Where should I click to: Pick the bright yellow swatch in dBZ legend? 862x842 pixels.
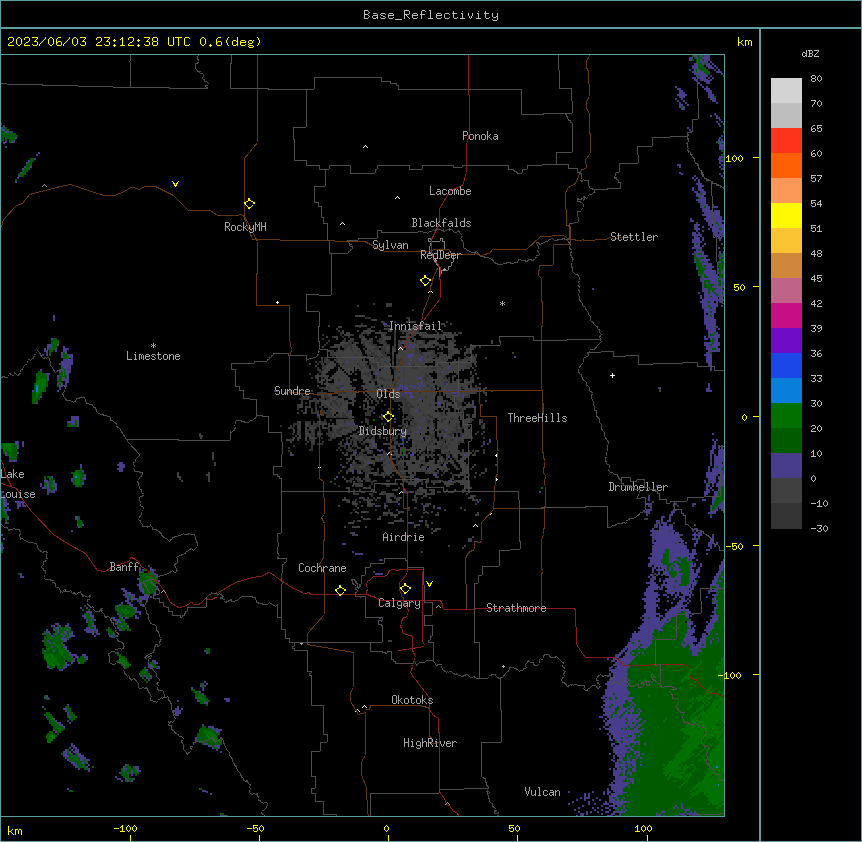tap(786, 215)
